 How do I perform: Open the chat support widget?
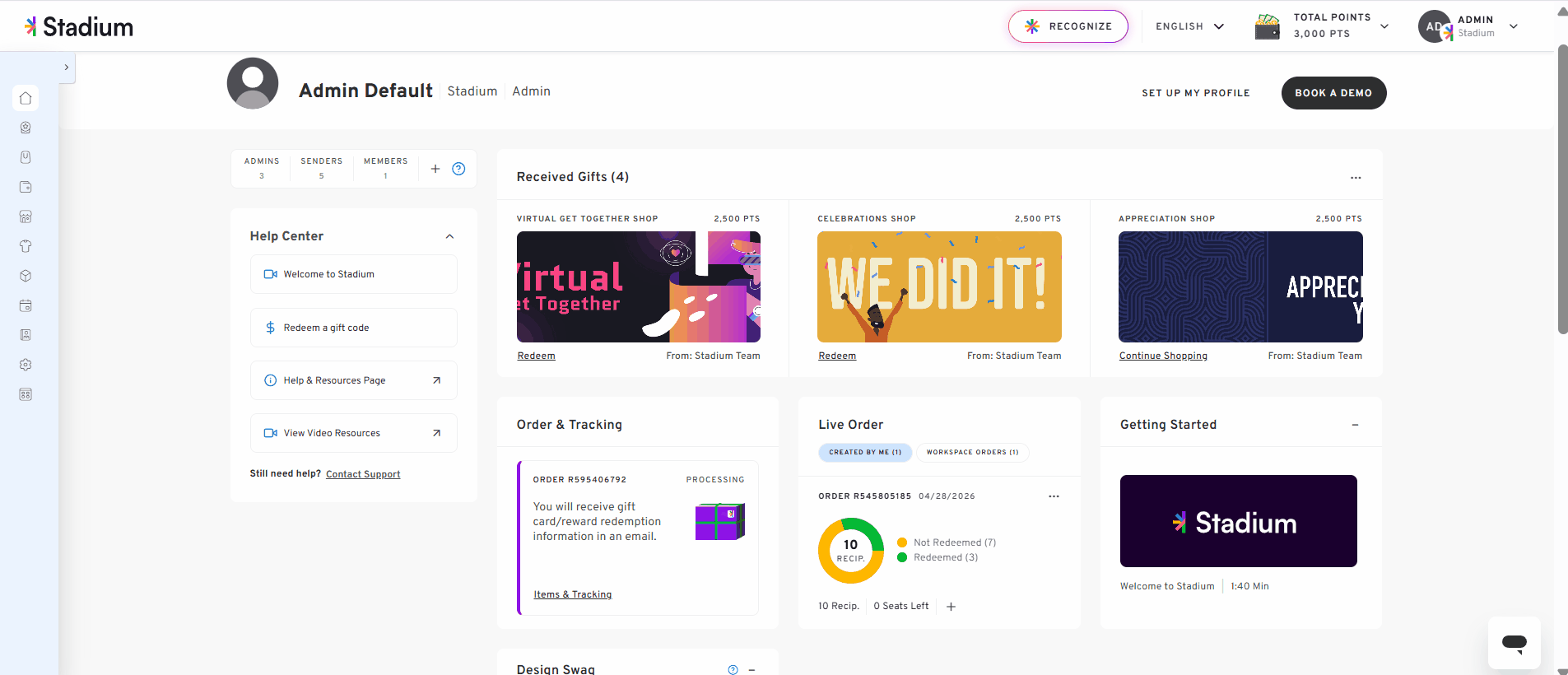pos(1514,643)
